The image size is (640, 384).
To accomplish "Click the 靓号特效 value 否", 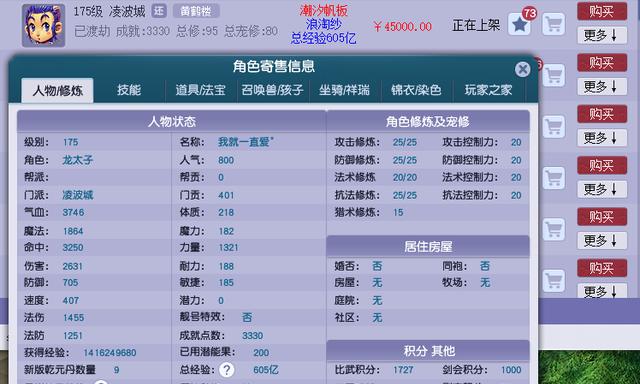I will point(247,317).
